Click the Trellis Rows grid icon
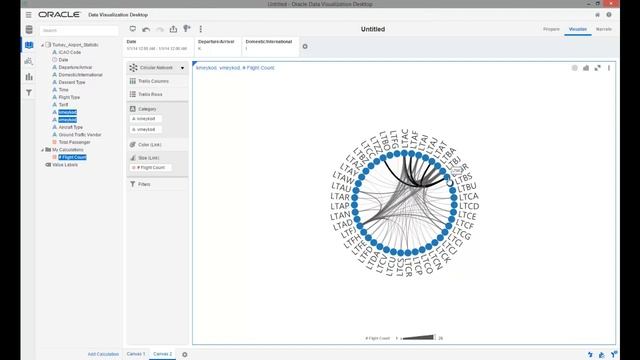Viewport: 640px width, 360px height. [x=133, y=94]
